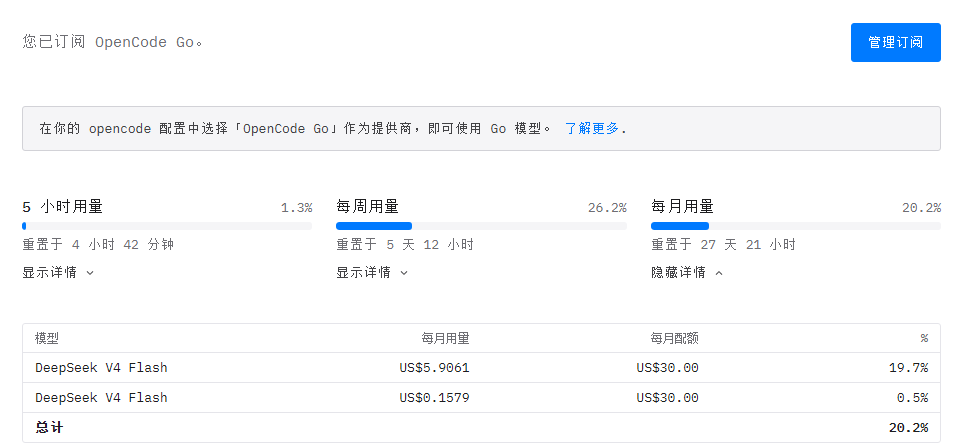The height and width of the screenshot is (445, 966).
Task: Click 重置于 27 天 21 小时 text
Action: [723, 245]
